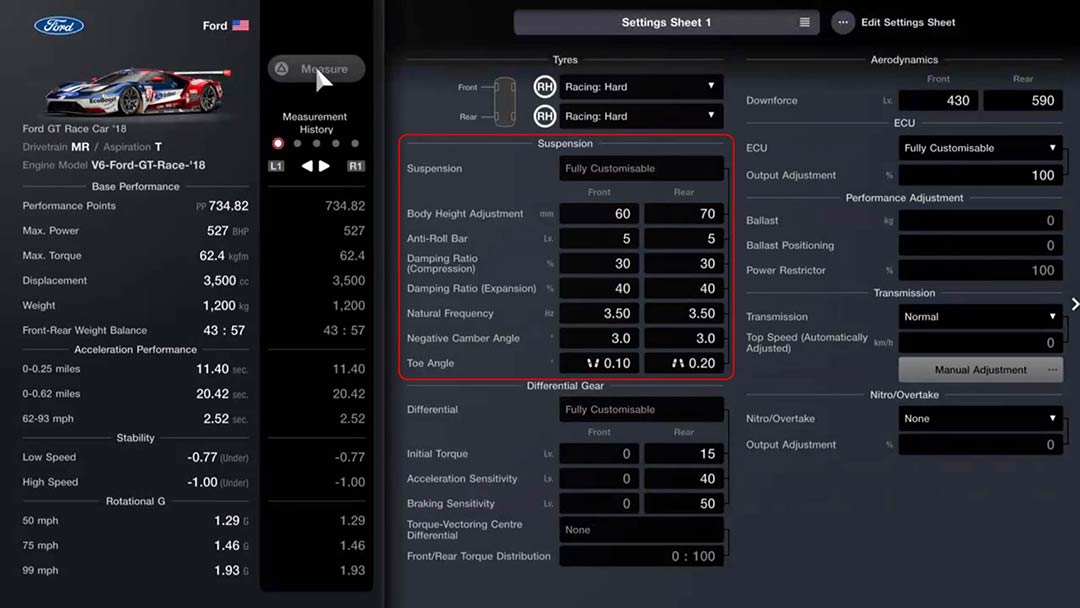1080x608 pixels.
Task: Adjust the Front/Rear Torque Distribution control
Action: [641, 556]
